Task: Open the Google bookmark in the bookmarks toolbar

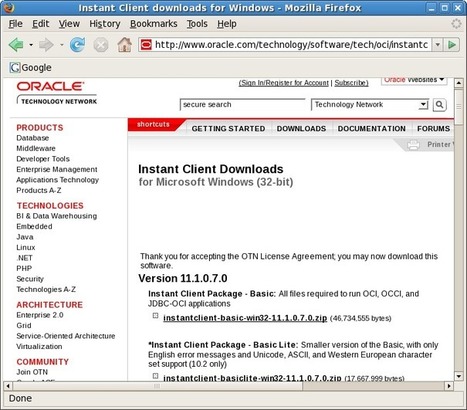Action: [30, 68]
